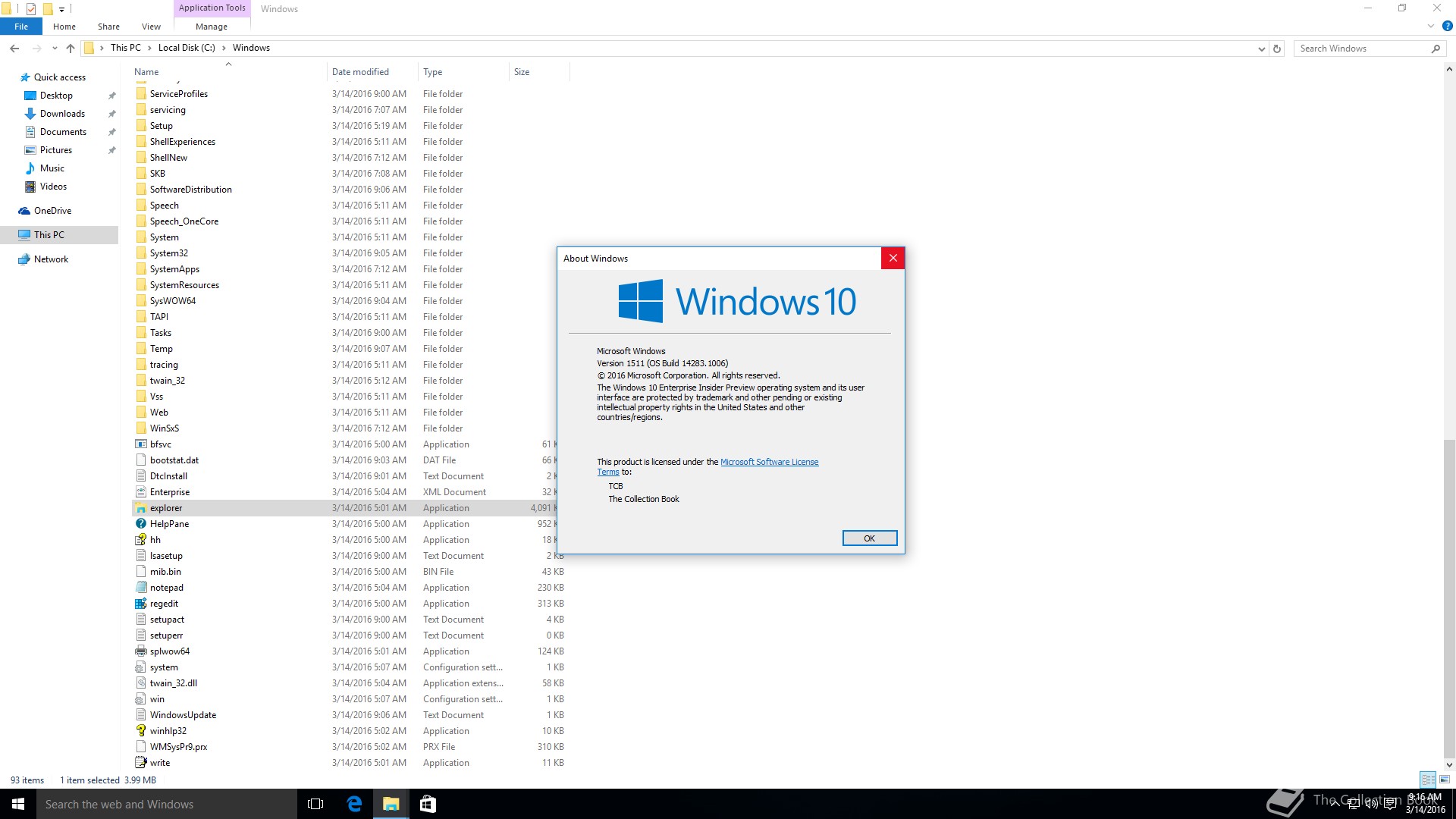Open the Edge browser from taskbar
Screen dimensions: 1456x819
pyautogui.click(x=354, y=804)
